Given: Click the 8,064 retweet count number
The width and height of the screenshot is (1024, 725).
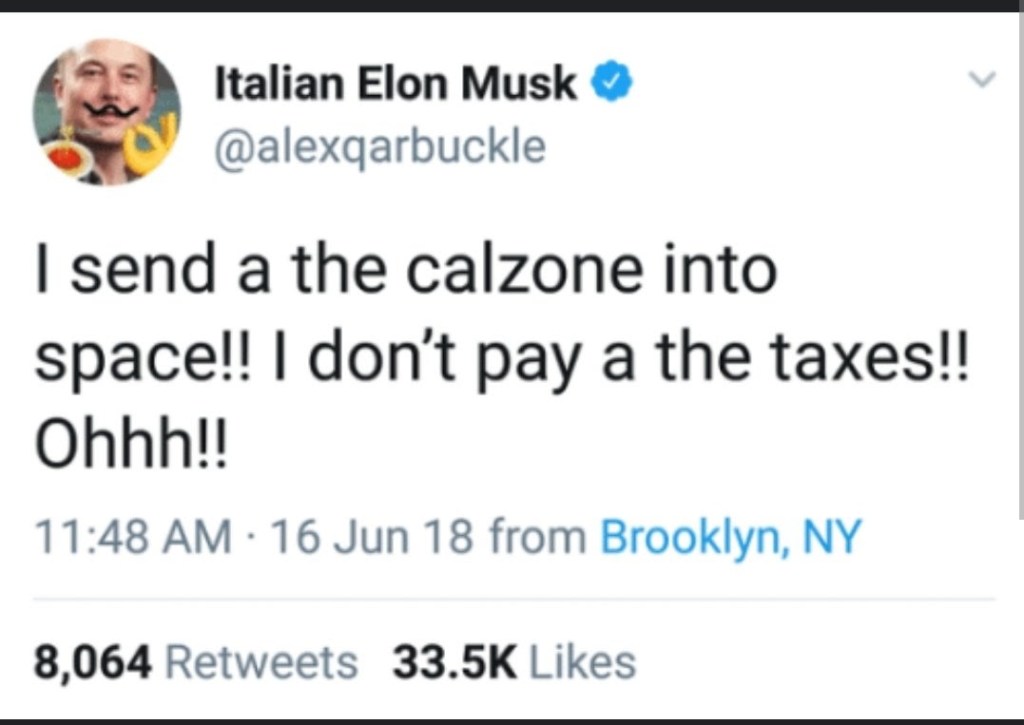Looking at the screenshot, I should tap(93, 661).
